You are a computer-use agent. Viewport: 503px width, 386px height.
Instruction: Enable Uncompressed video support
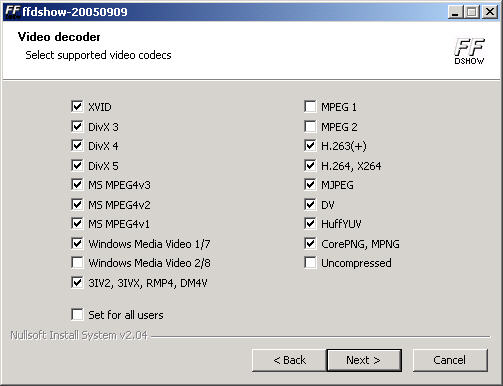(x=310, y=263)
